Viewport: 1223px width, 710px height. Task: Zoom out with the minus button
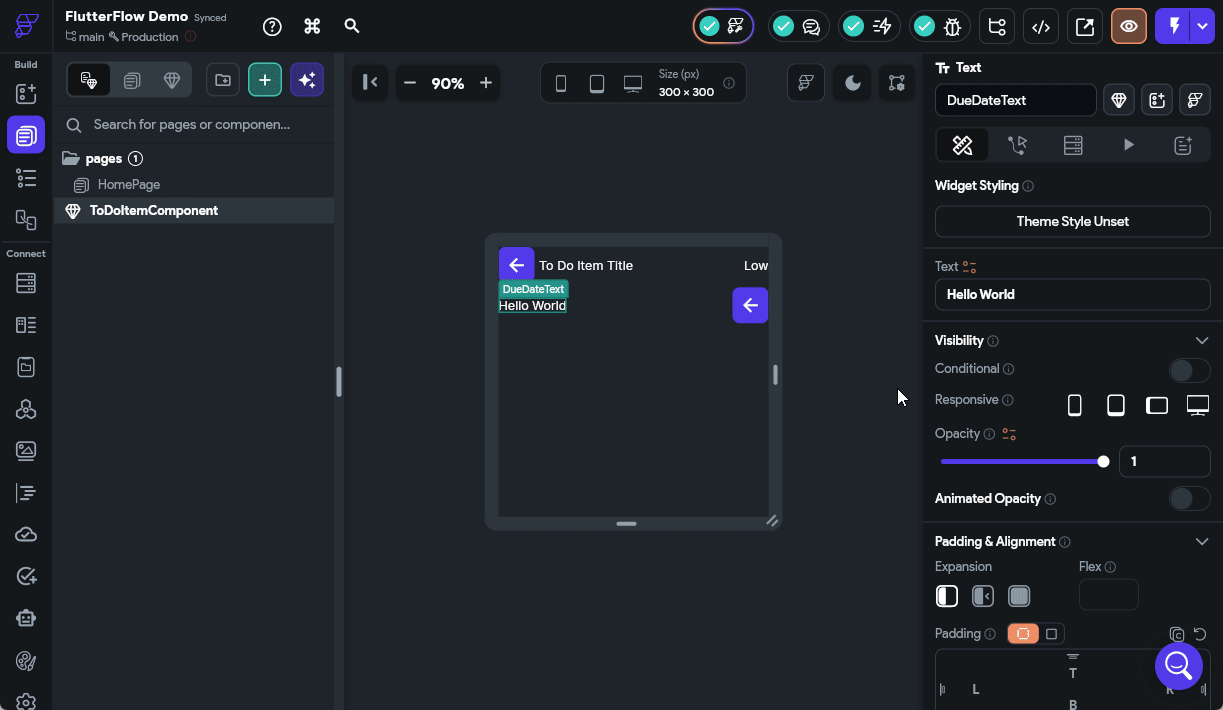point(409,83)
